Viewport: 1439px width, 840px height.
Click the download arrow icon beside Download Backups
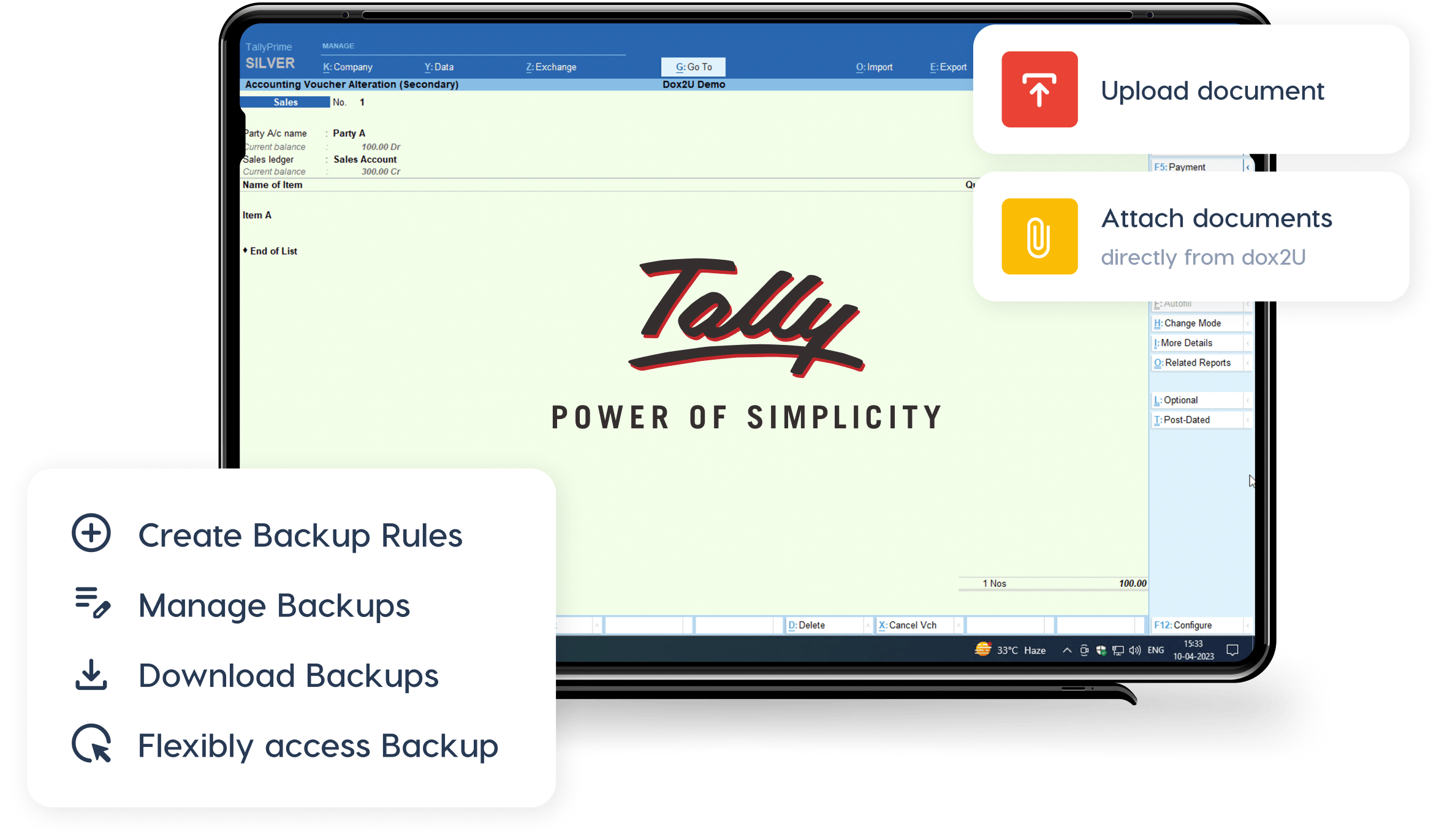(x=91, y=675)
